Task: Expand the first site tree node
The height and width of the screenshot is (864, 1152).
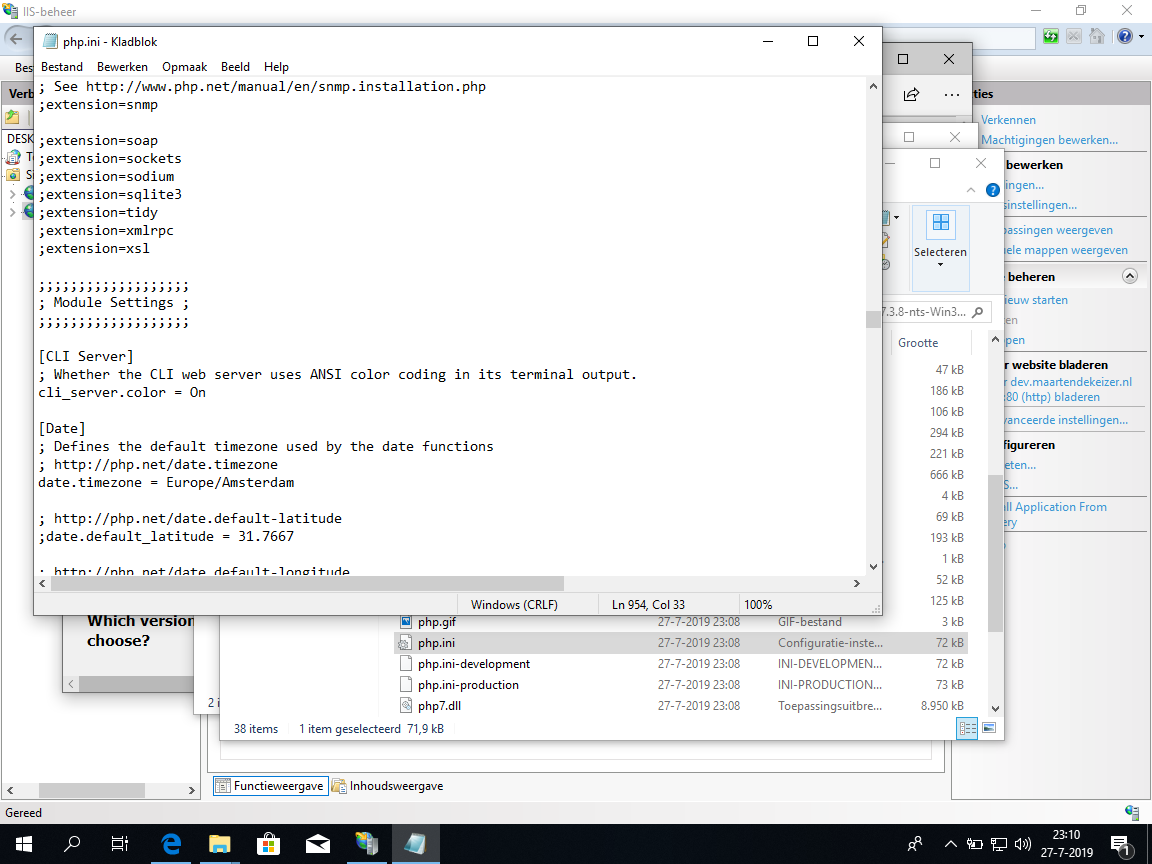Action: tap(12, 194)
